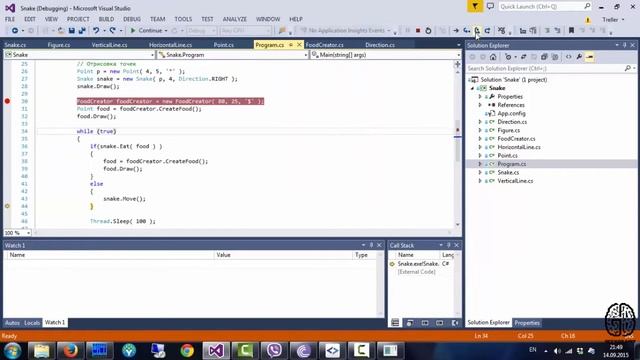Click the Home icon in Solution Explorer

[x=493, y=57]
